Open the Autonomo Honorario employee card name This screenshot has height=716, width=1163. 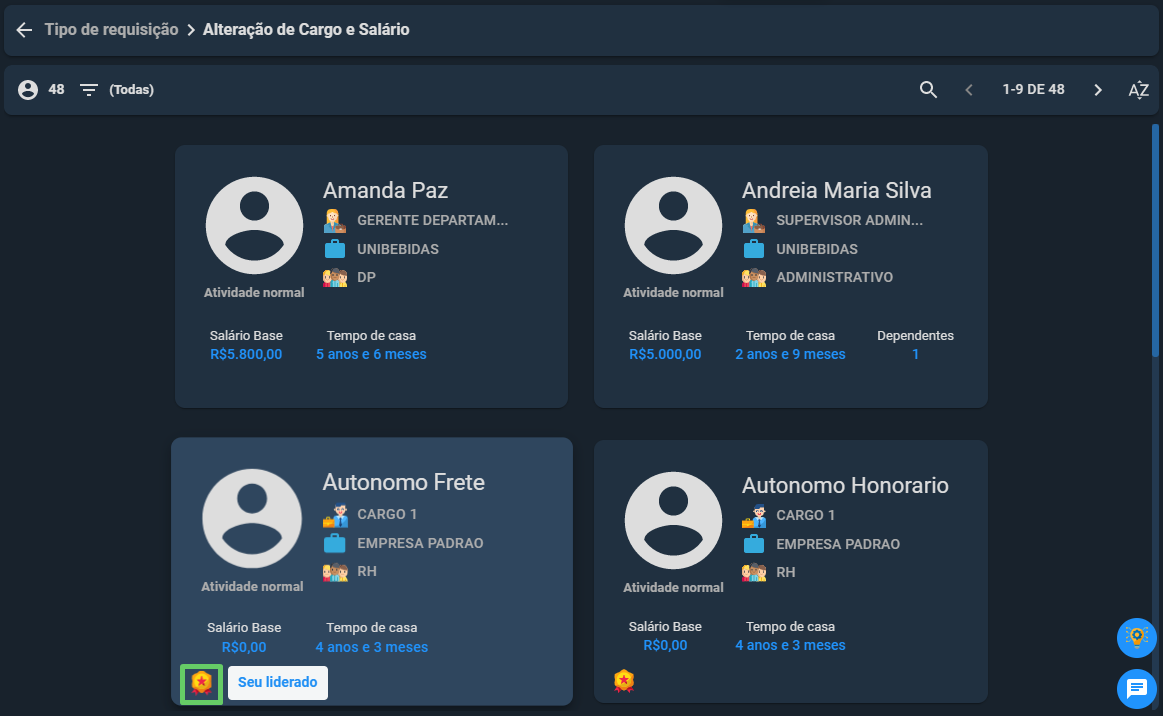tap(845, 485)
